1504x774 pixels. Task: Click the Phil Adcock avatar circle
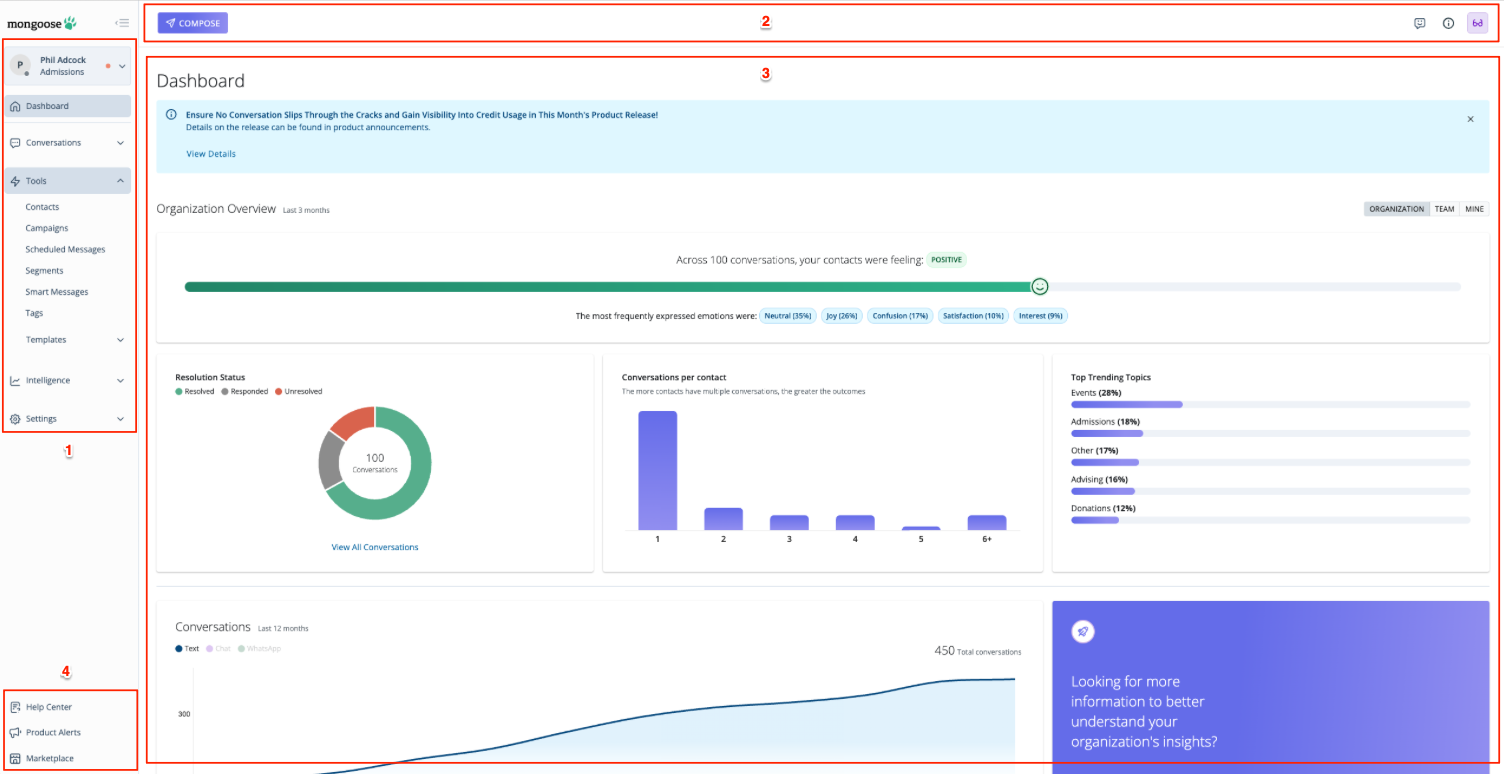20,65
